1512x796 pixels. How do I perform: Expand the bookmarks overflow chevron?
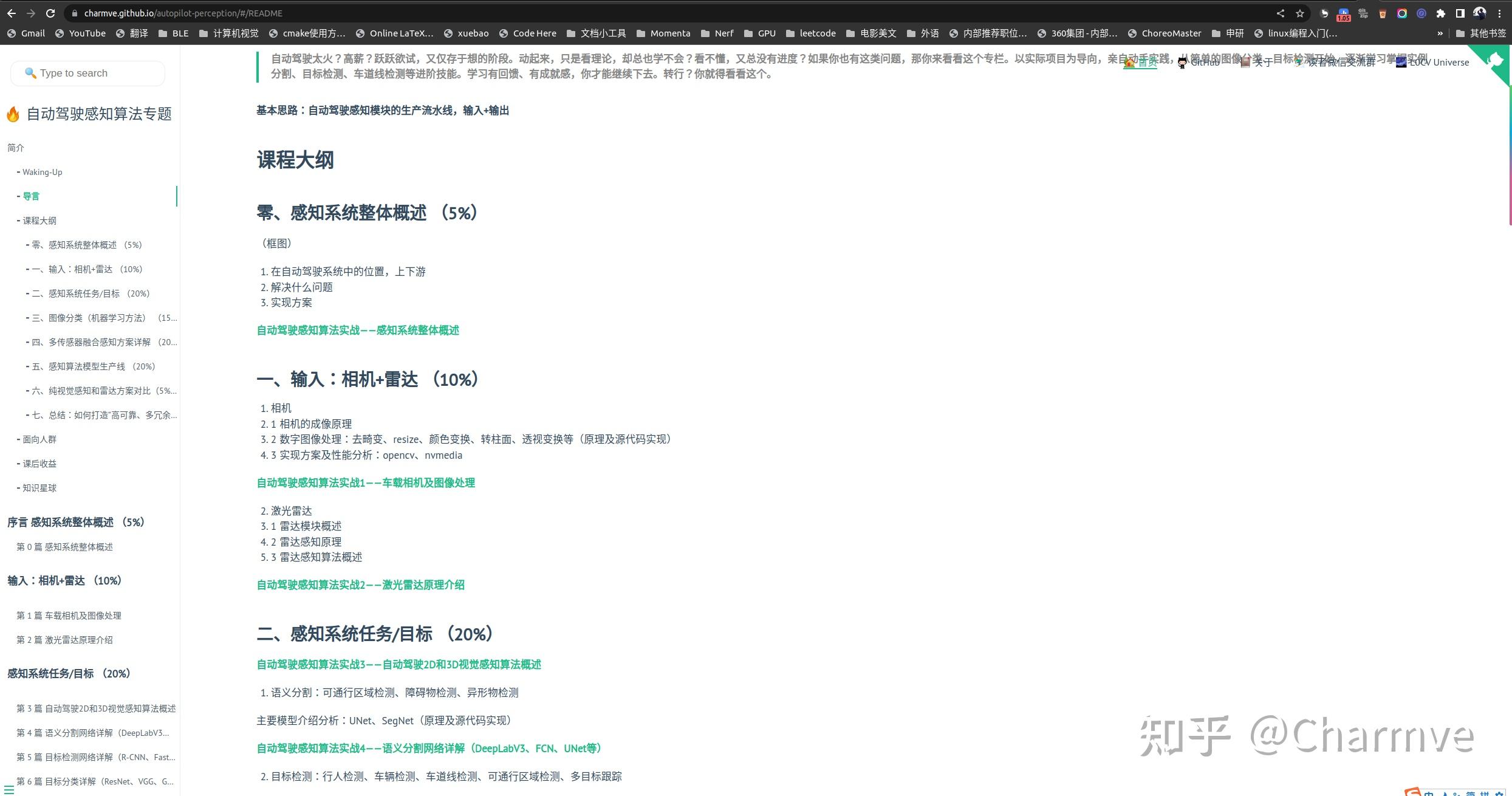[x=1440, y=33]
